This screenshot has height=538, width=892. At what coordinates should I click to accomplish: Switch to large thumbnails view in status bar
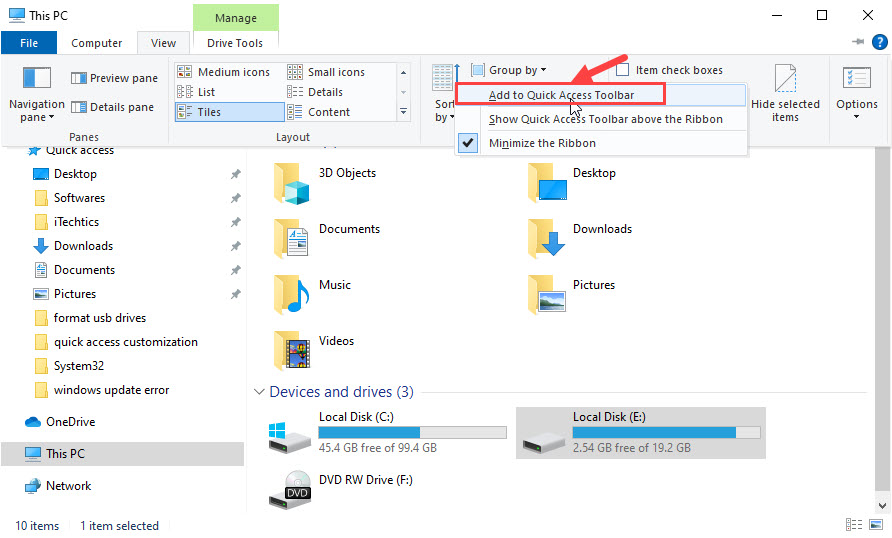(876, 524)
